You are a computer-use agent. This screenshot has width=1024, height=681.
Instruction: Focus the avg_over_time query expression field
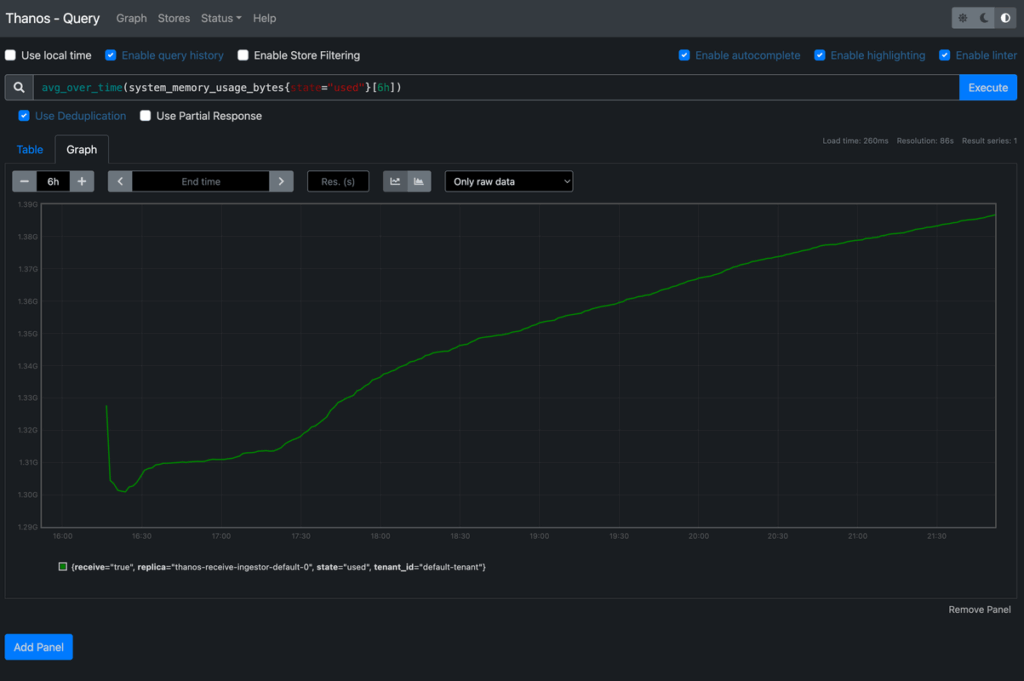coord(496,87)
